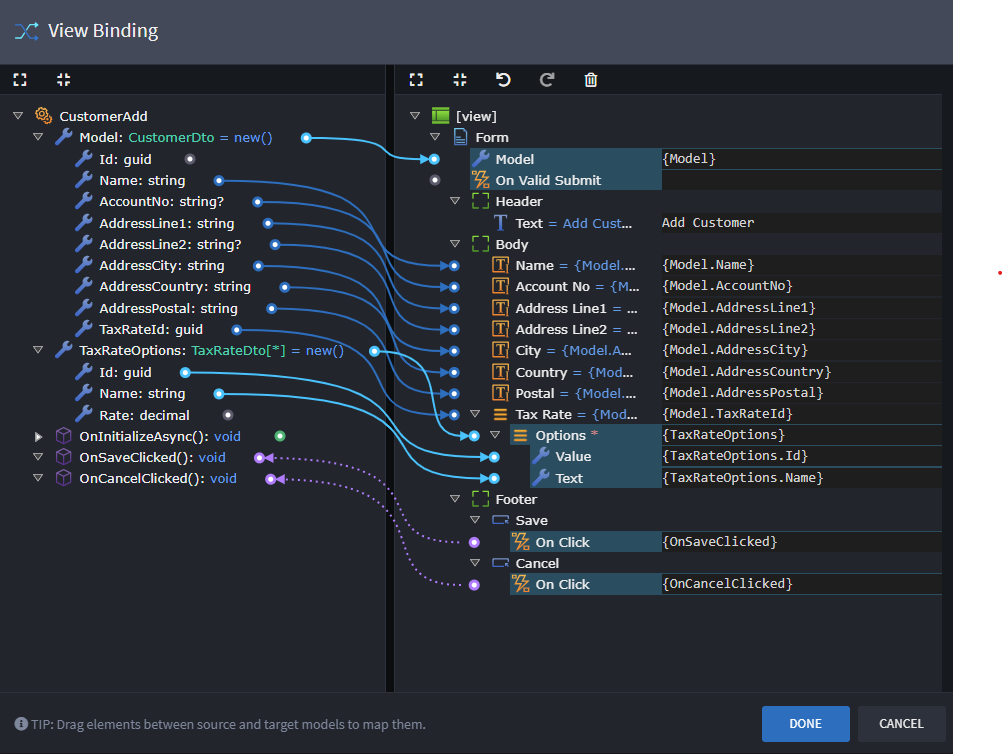This screenshot has height=754, width=1003.
Task: Click the trash delete icon
Action: pos(591,80)
